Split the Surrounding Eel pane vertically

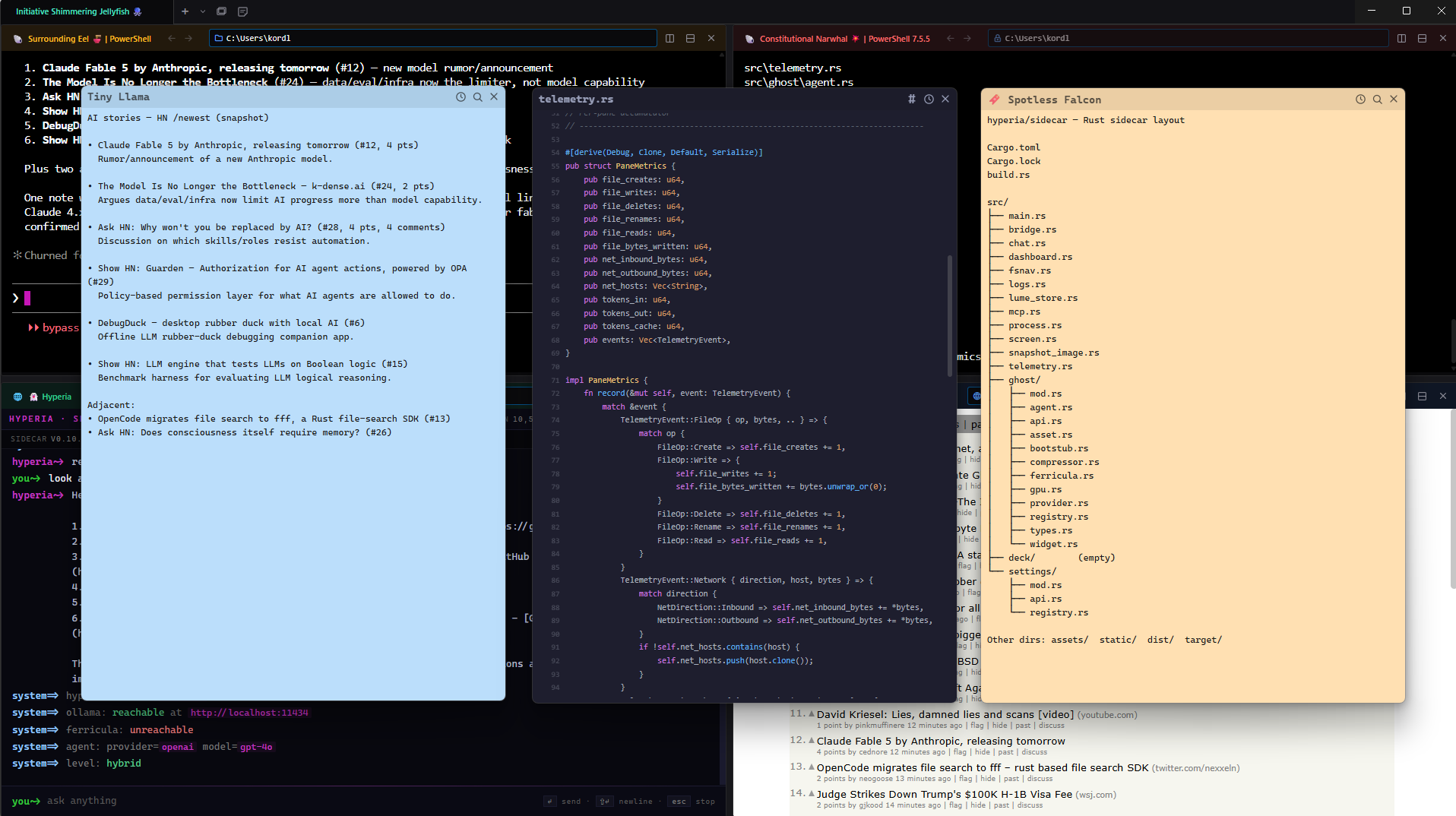[669, 38]
